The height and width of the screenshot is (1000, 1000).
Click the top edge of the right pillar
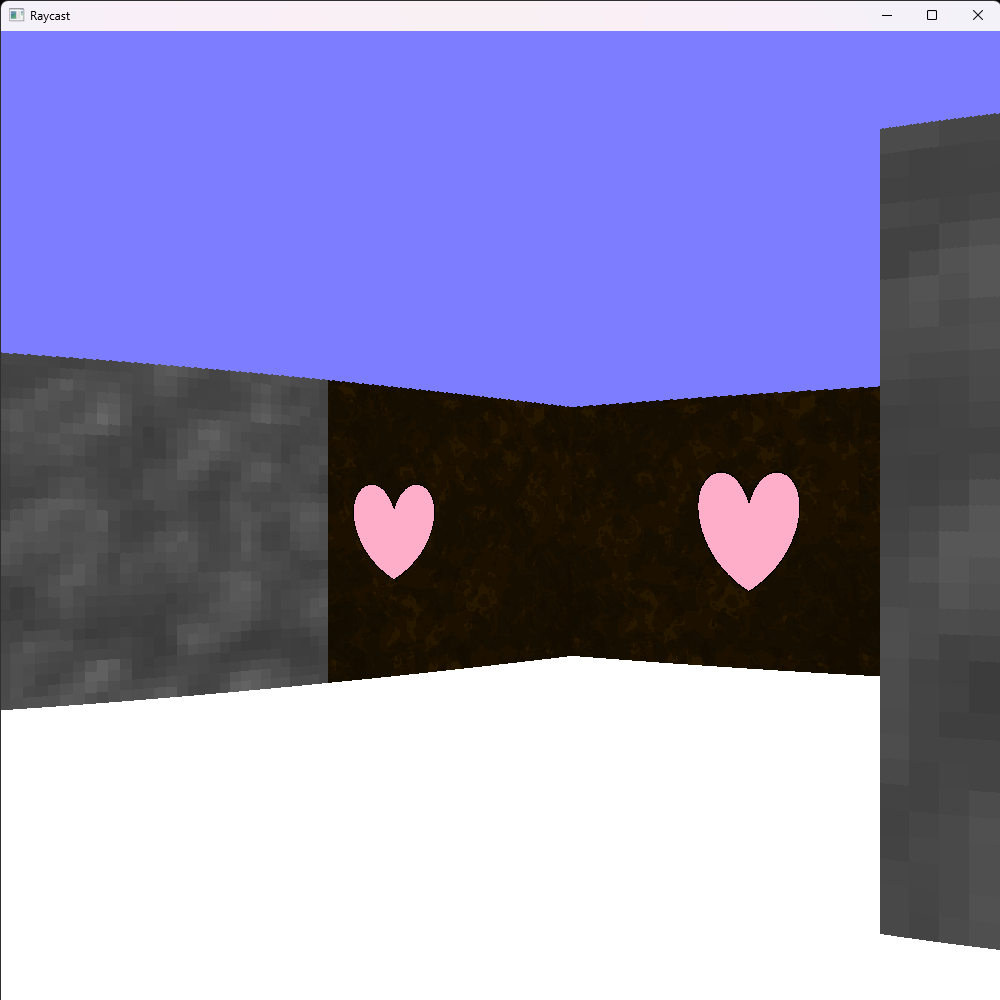[940, 121]
